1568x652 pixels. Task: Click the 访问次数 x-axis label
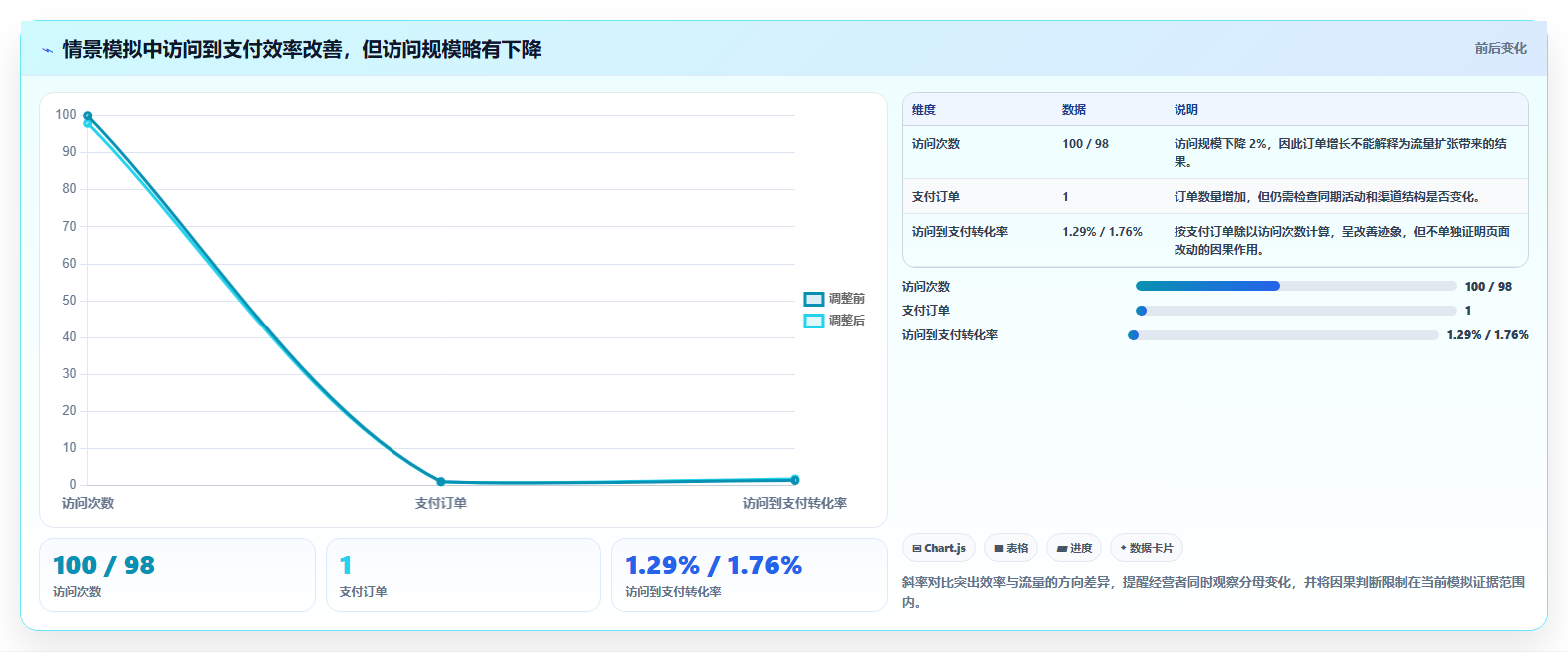click(x=88, y=503)
